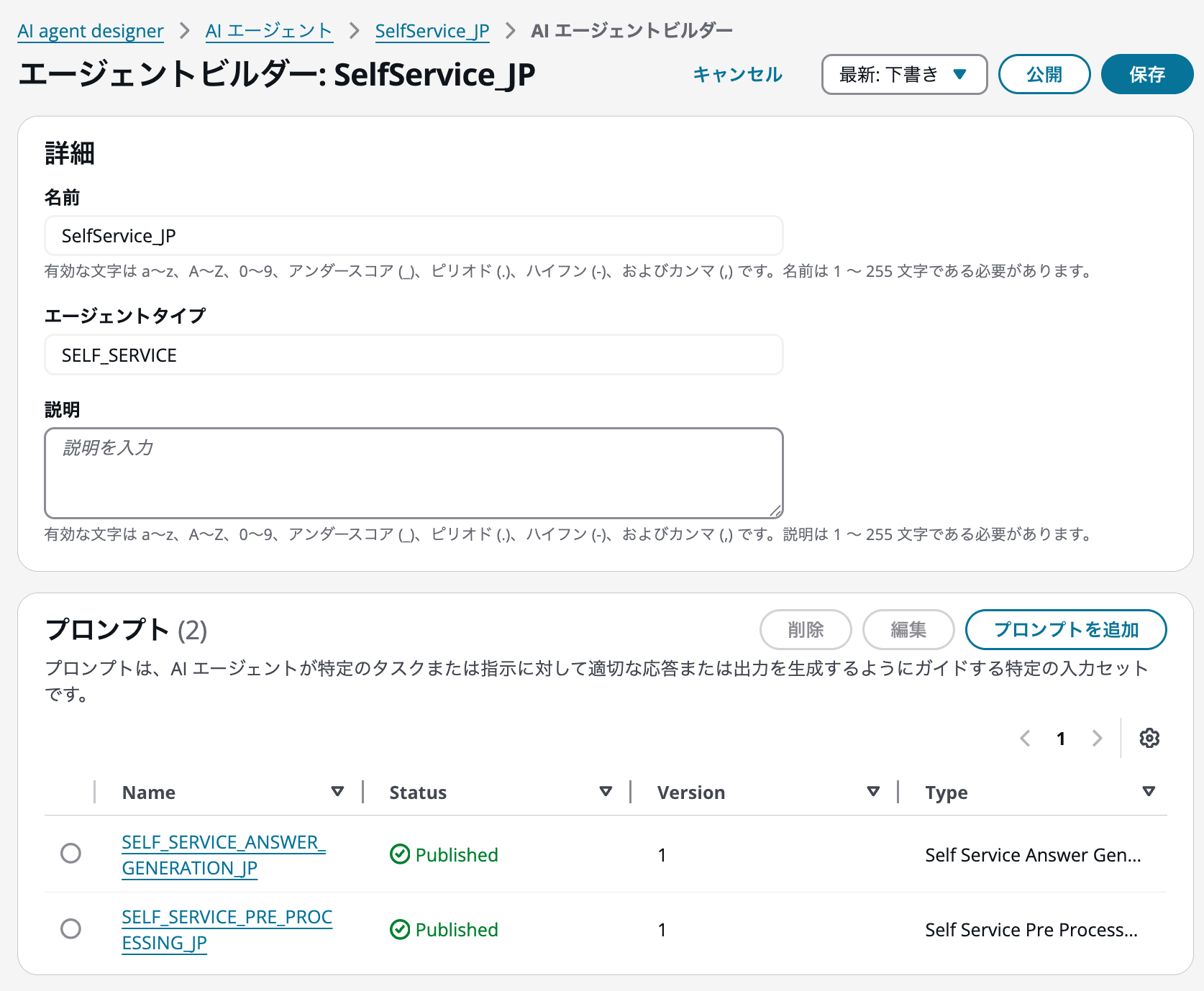Open the Version column filter icon

[872, 791]
